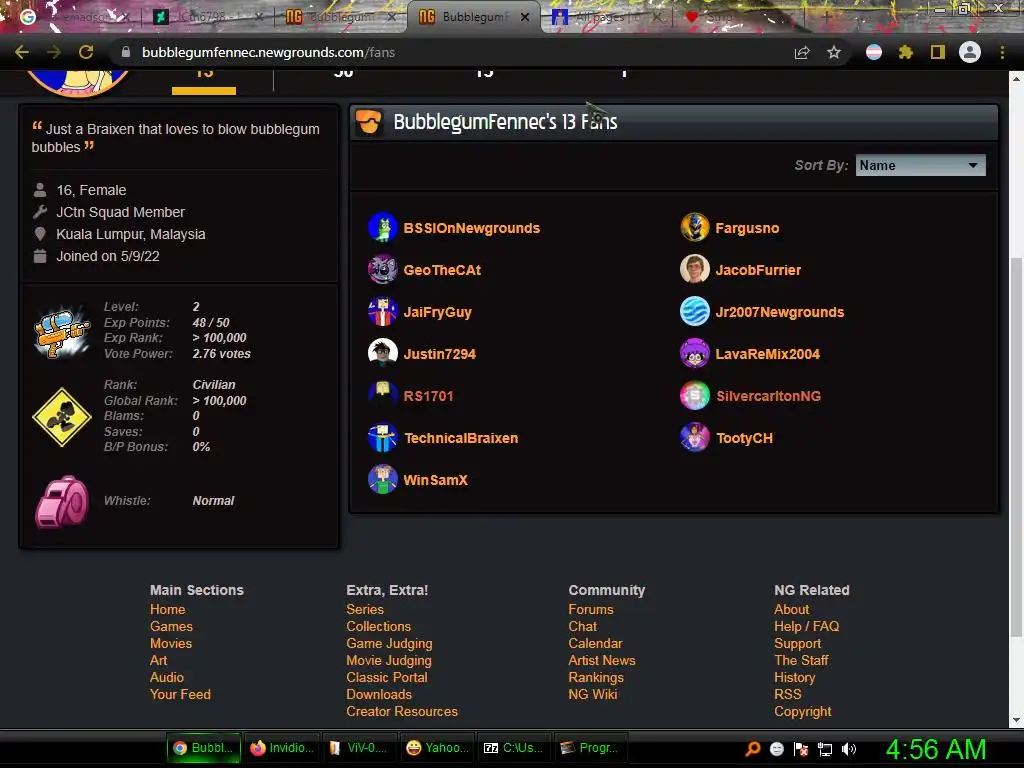Image resolution: width=1024 pixels, height=768 pixels.
Task: Click the striped extension icon beside the star
Action: [x=874, y=52]
